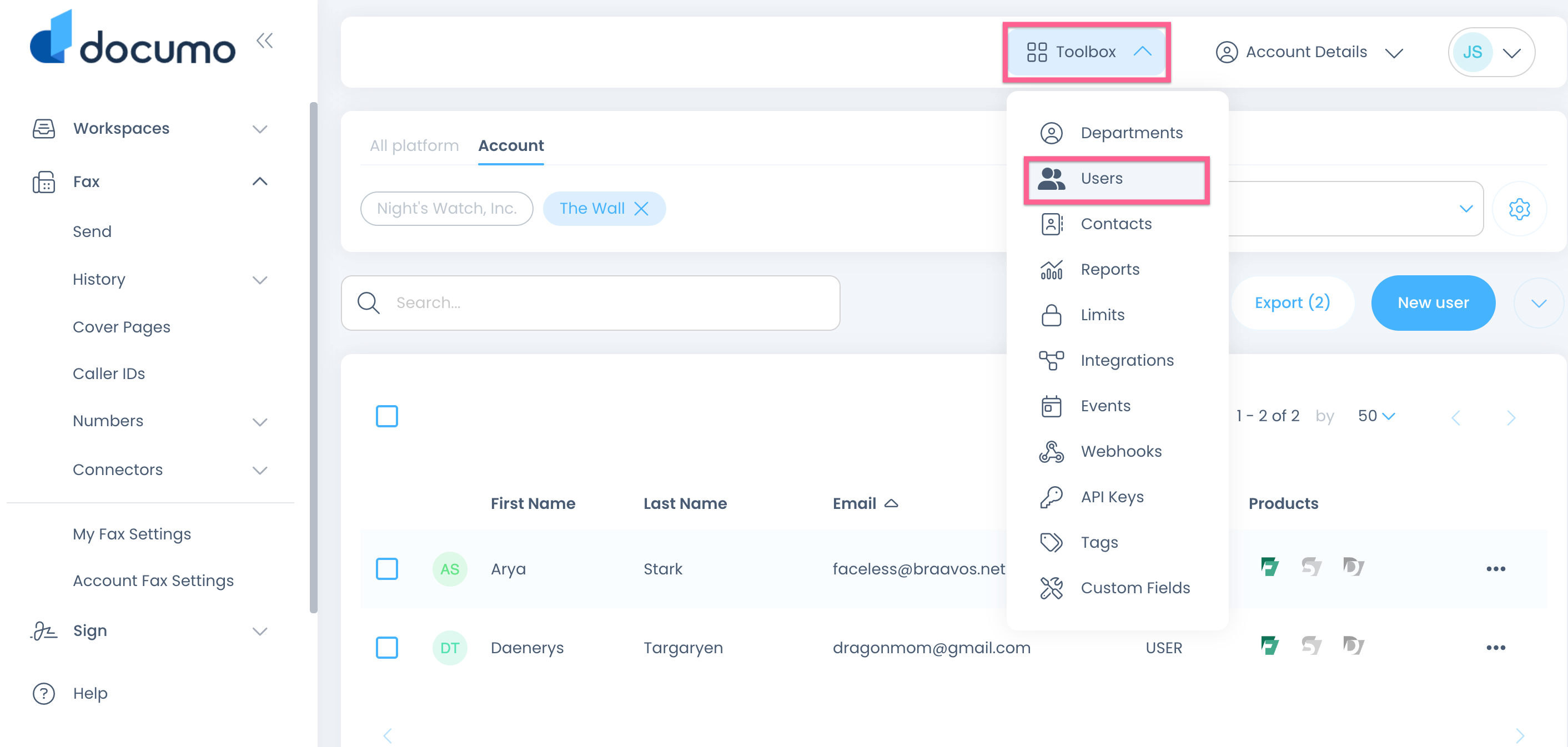Click the API Keys key icon

click(1051, 497)
